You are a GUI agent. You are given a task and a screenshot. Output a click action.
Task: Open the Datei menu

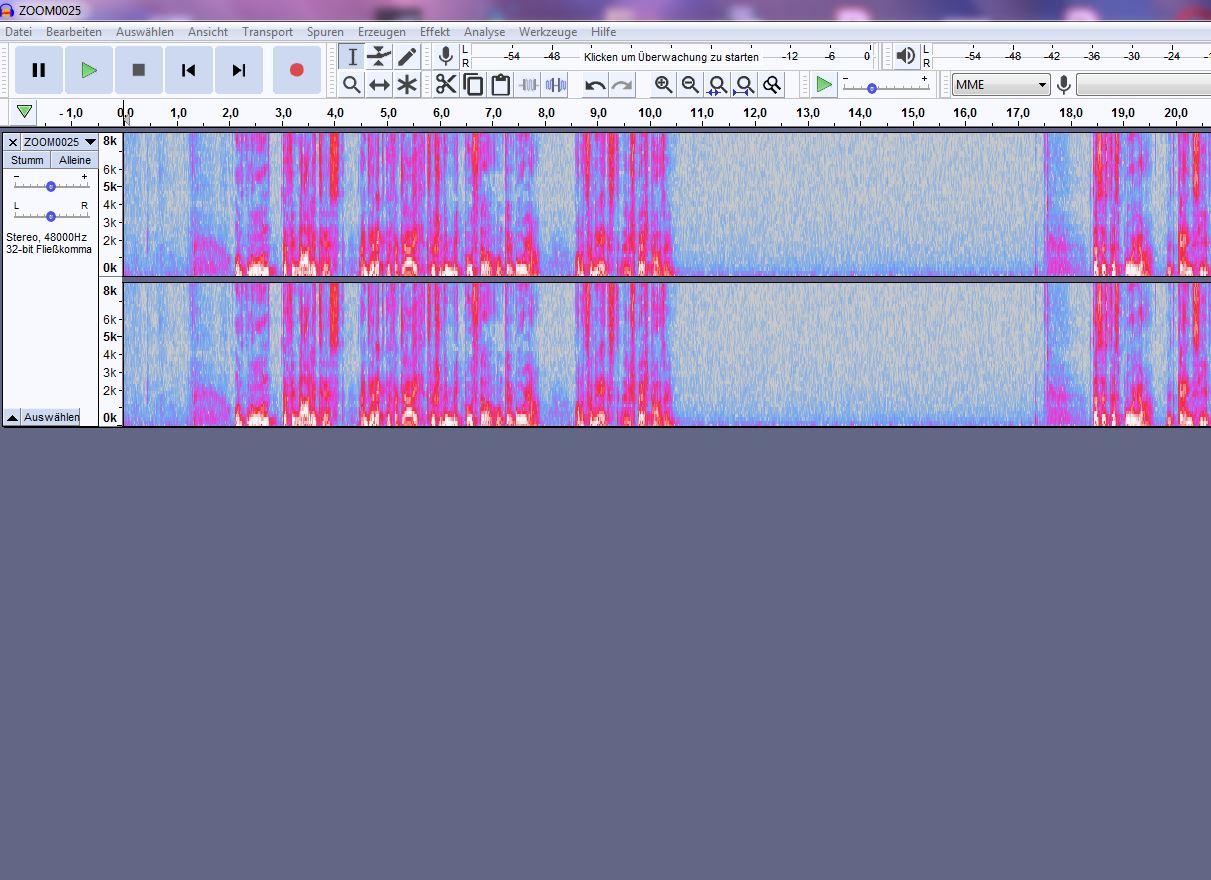point(19,32)
